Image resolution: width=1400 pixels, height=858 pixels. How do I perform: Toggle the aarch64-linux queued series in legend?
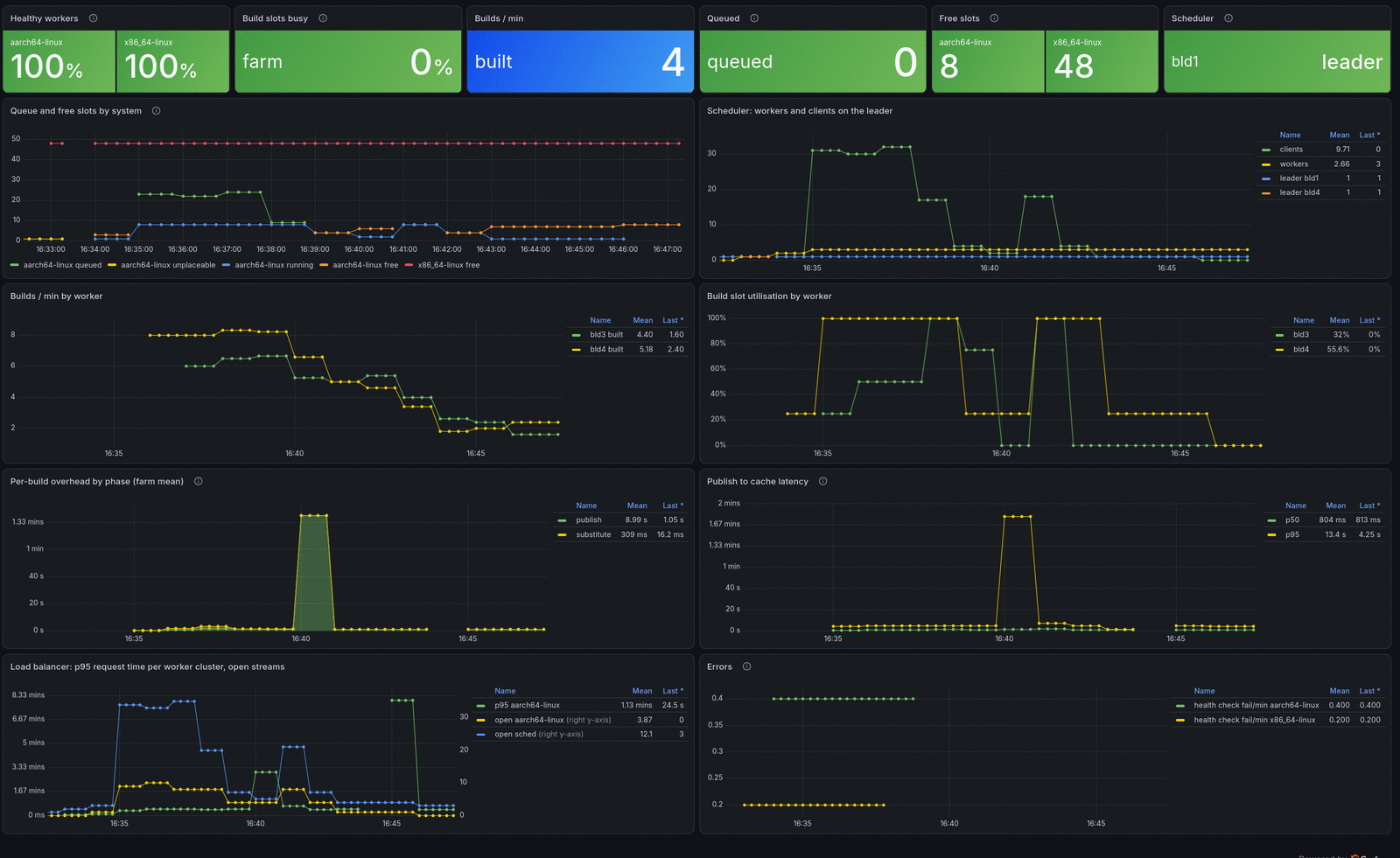[x=62, y=265]
